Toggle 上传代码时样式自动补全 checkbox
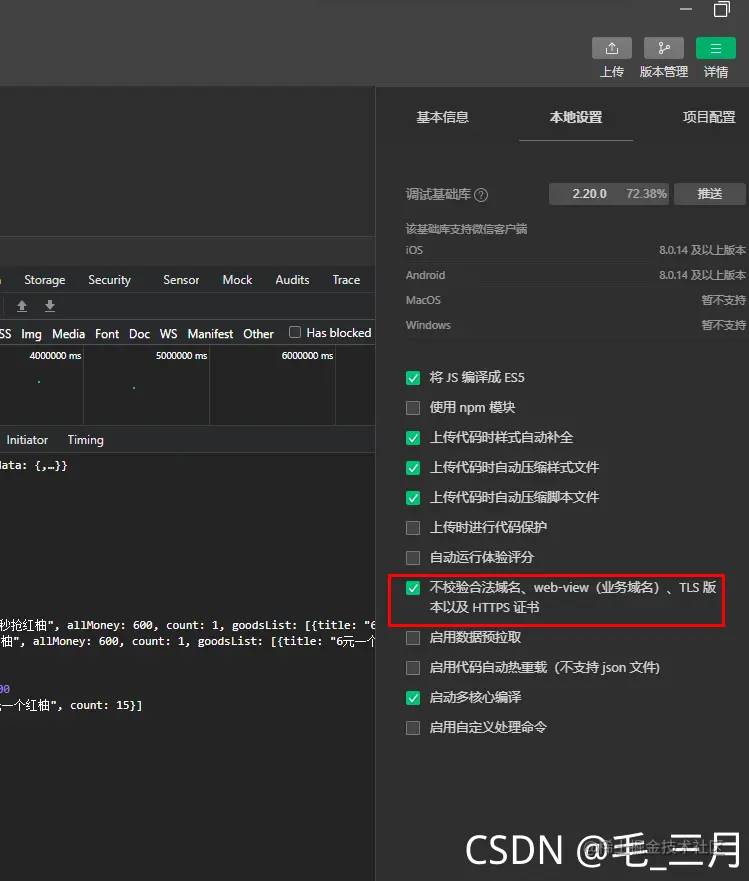Image resolution: width=749 pixels, height=881 pixels. click(x=413, y=438)
